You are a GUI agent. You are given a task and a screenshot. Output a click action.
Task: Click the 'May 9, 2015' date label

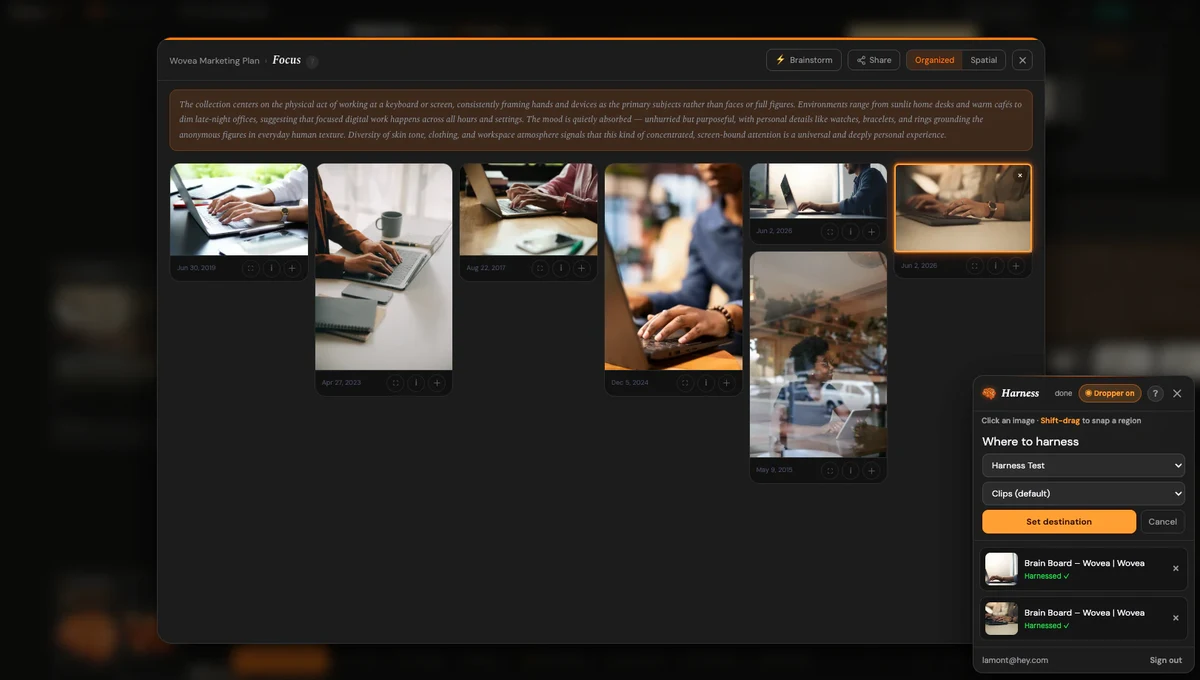coord(774,470)
